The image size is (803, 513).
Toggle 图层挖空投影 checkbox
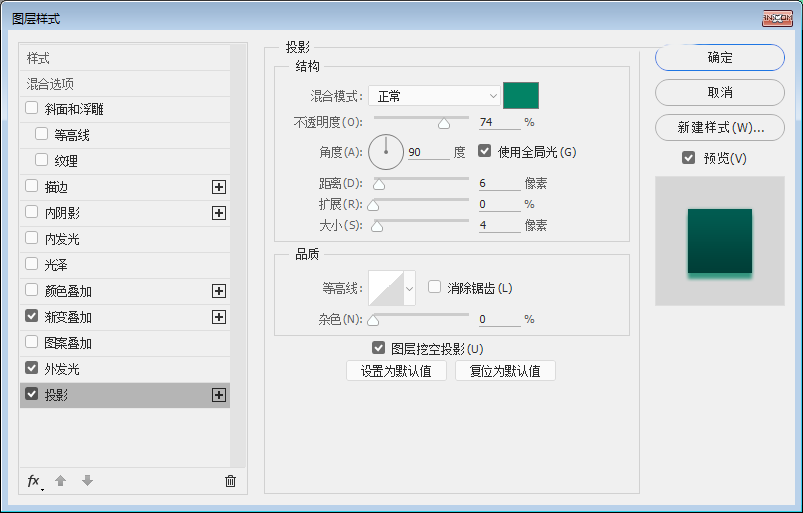[x=378, y=348]
